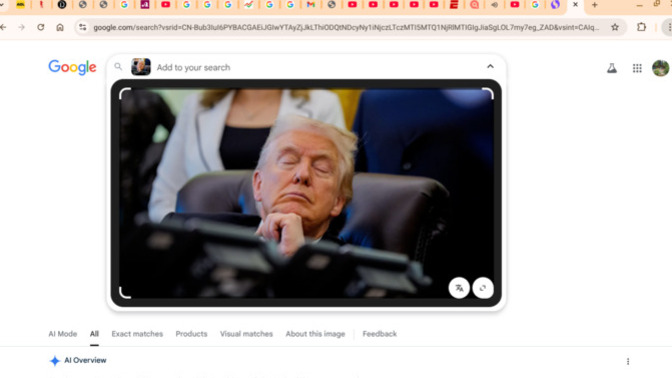Screen dimensions: 672x378
Task: Click the search magnifier icon
Action: pos(118,66)
